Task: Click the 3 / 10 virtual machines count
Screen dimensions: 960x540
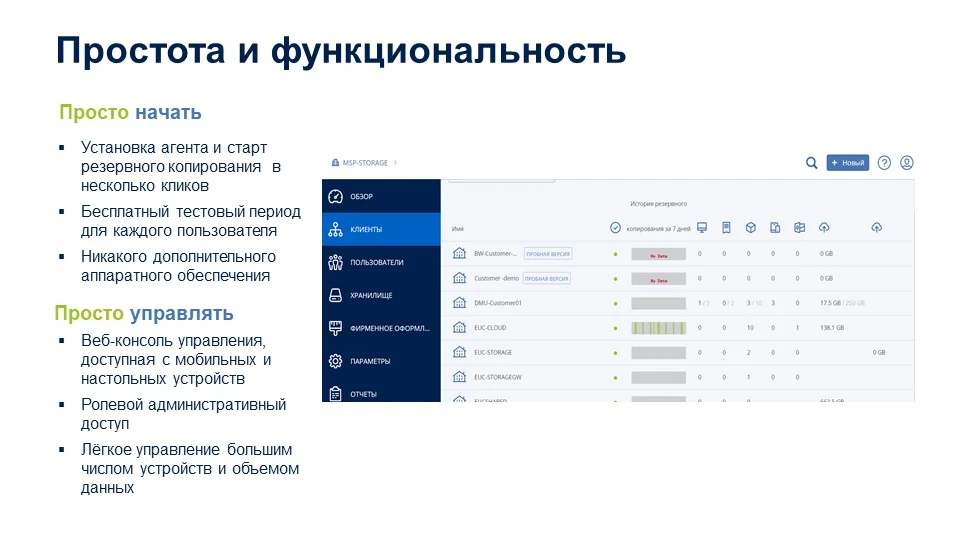Action: pyautogui.click(x=754, y=303)
